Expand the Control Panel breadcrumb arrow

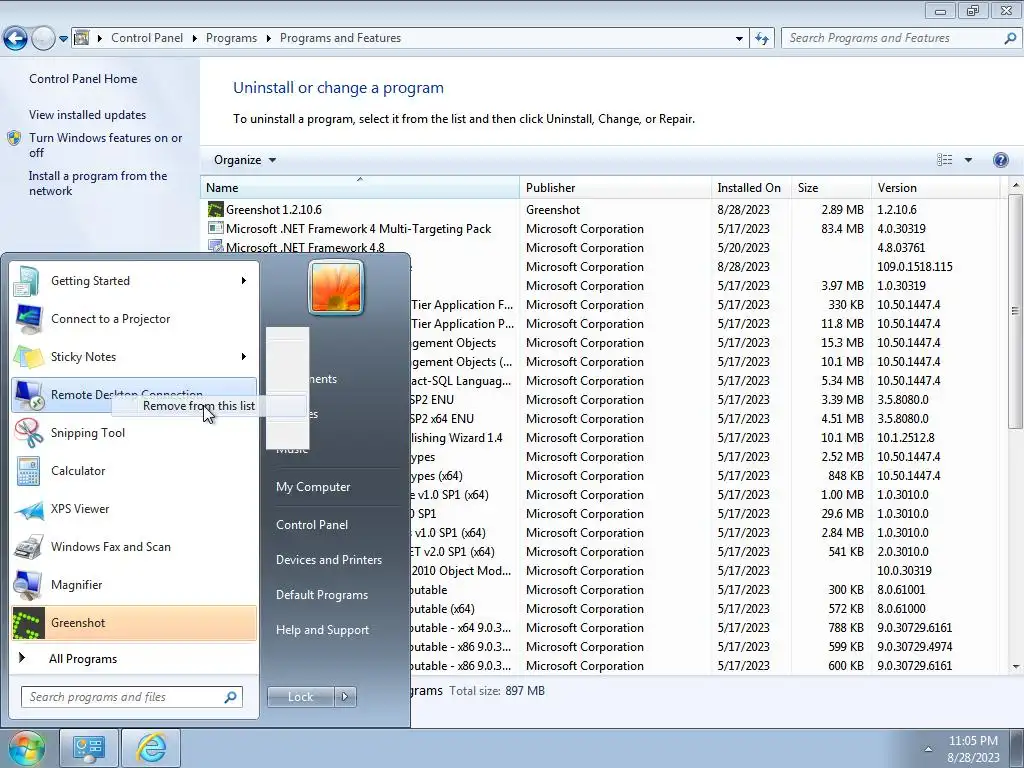[x=195, y=38]
